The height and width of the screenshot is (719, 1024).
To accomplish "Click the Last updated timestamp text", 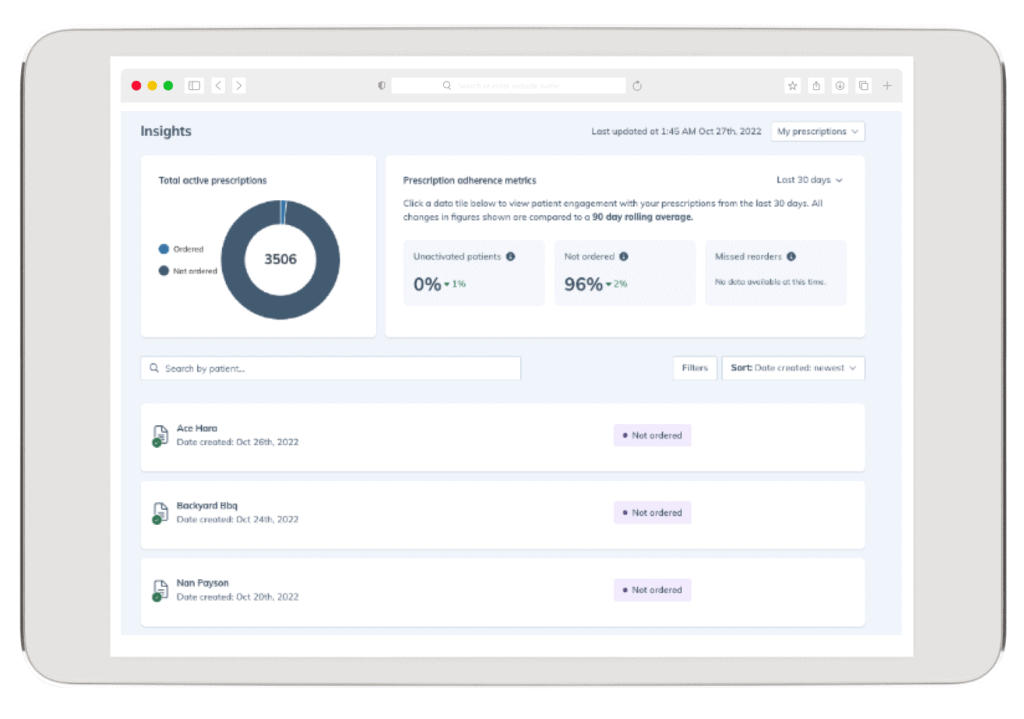I will pyautogui.click(x=677, y=131).
